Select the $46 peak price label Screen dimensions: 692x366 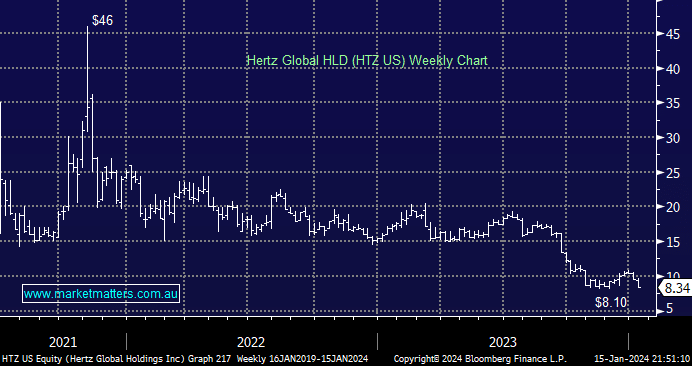tap(102, 20)
